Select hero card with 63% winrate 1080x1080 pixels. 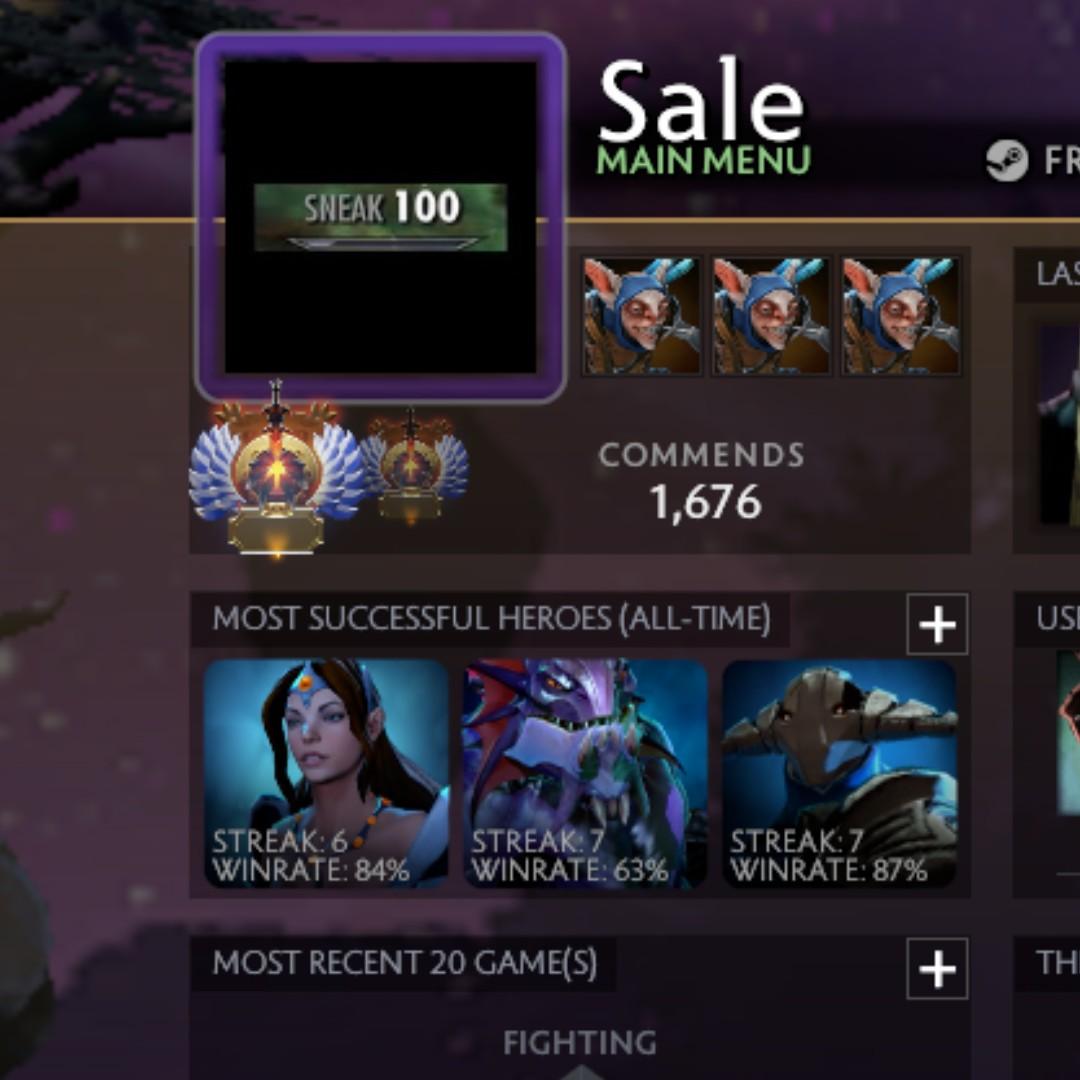[x=585, y=773]
